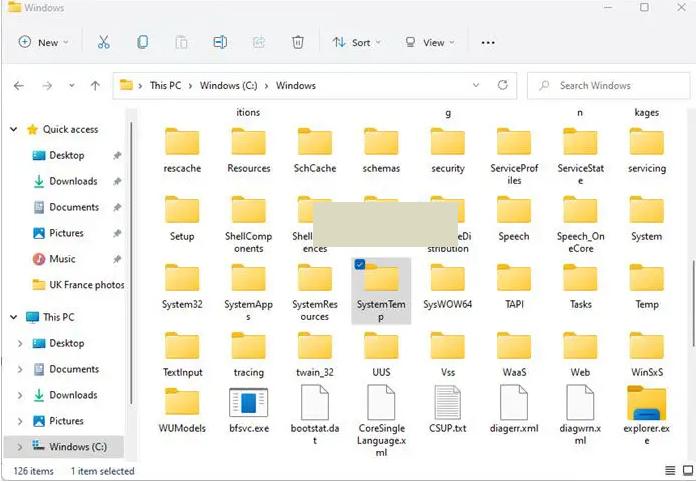This screenshot has width=696, height=482.
Task: Open recent locations dropdown arrow
Action: click(x=71, y=86)
